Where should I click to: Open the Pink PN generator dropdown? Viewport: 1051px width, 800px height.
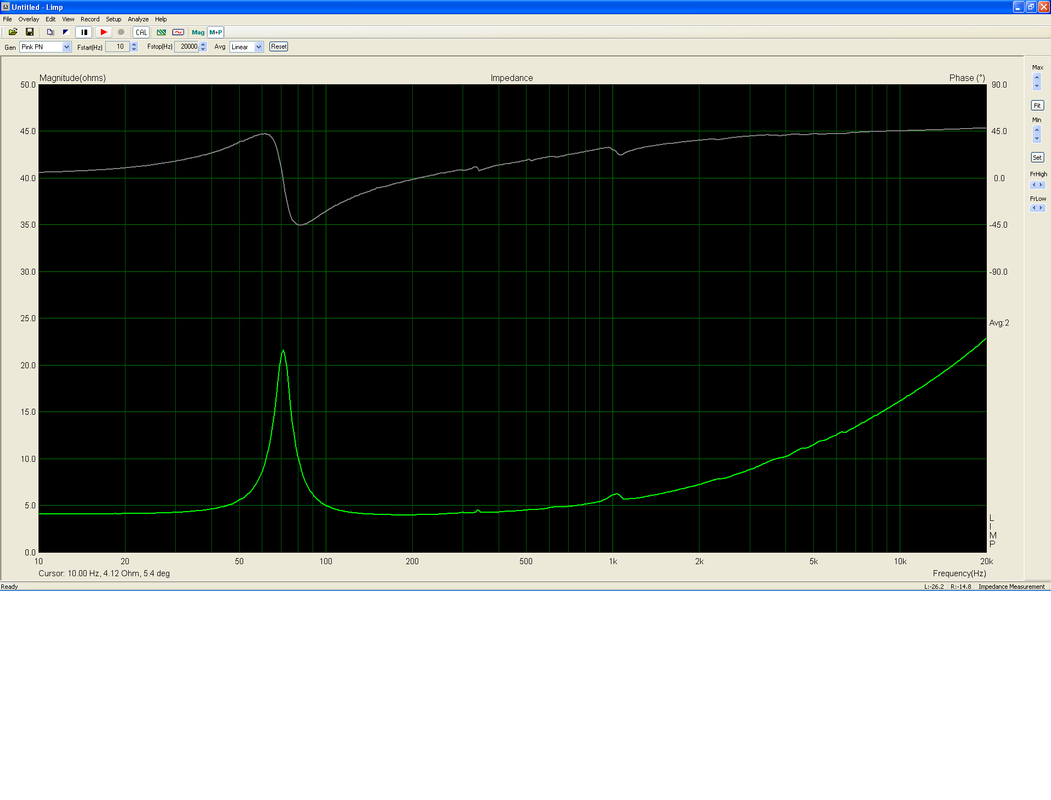(66, 47)
